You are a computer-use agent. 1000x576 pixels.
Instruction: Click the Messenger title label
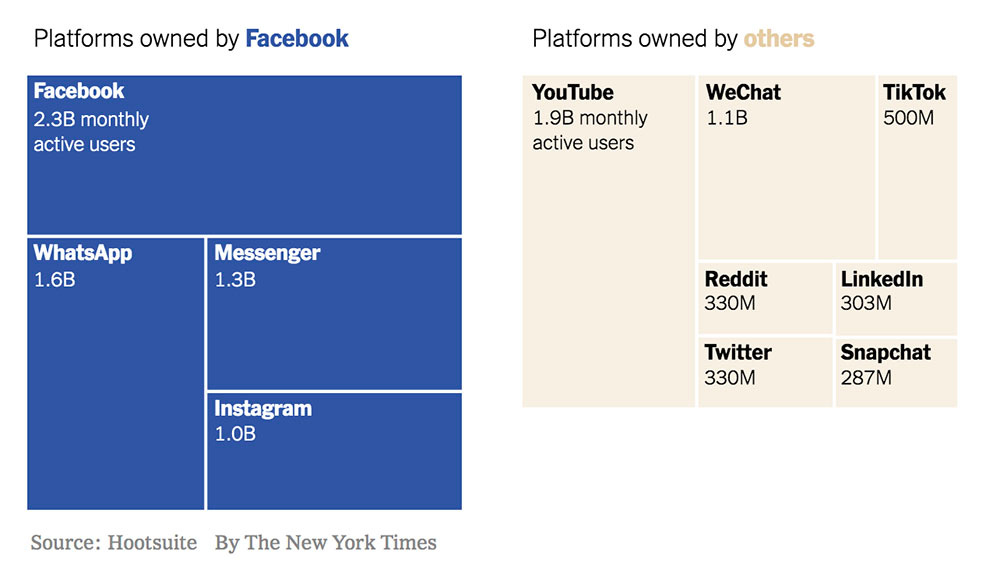tap(267, 253)
